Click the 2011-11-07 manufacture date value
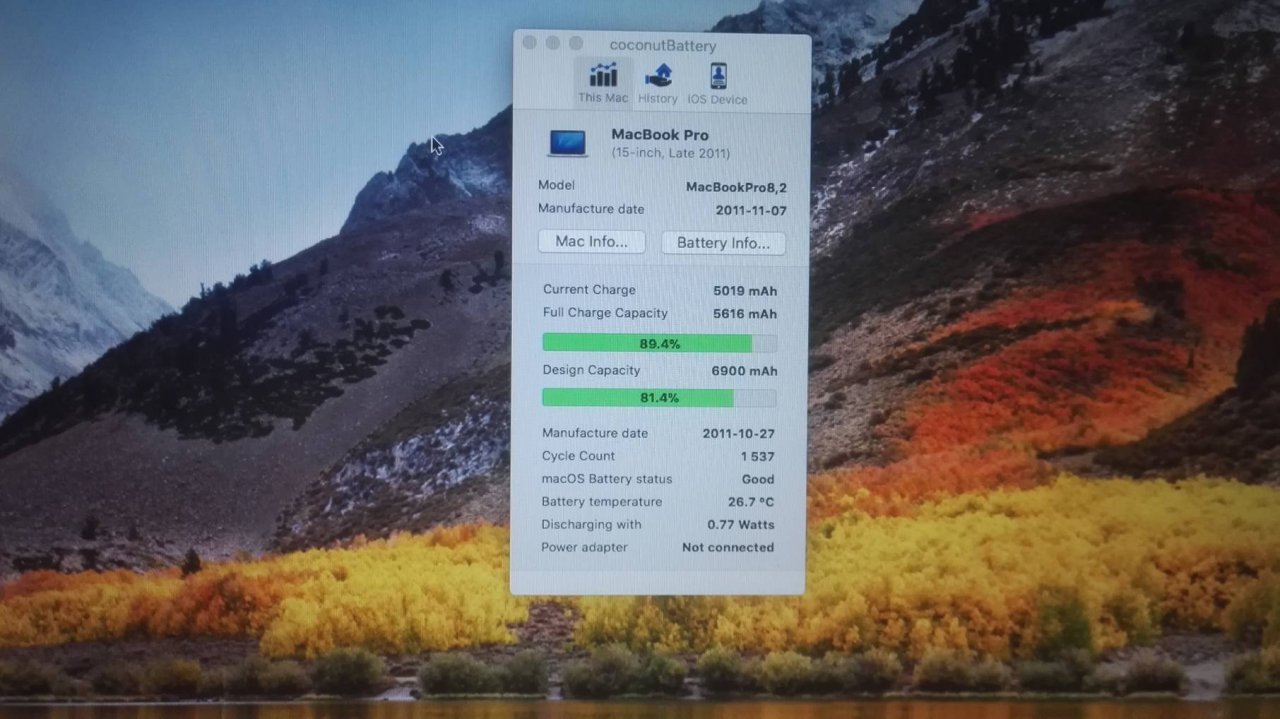Image resolution: width=1280 pixels, height=719 pixels. pos(751,211)
